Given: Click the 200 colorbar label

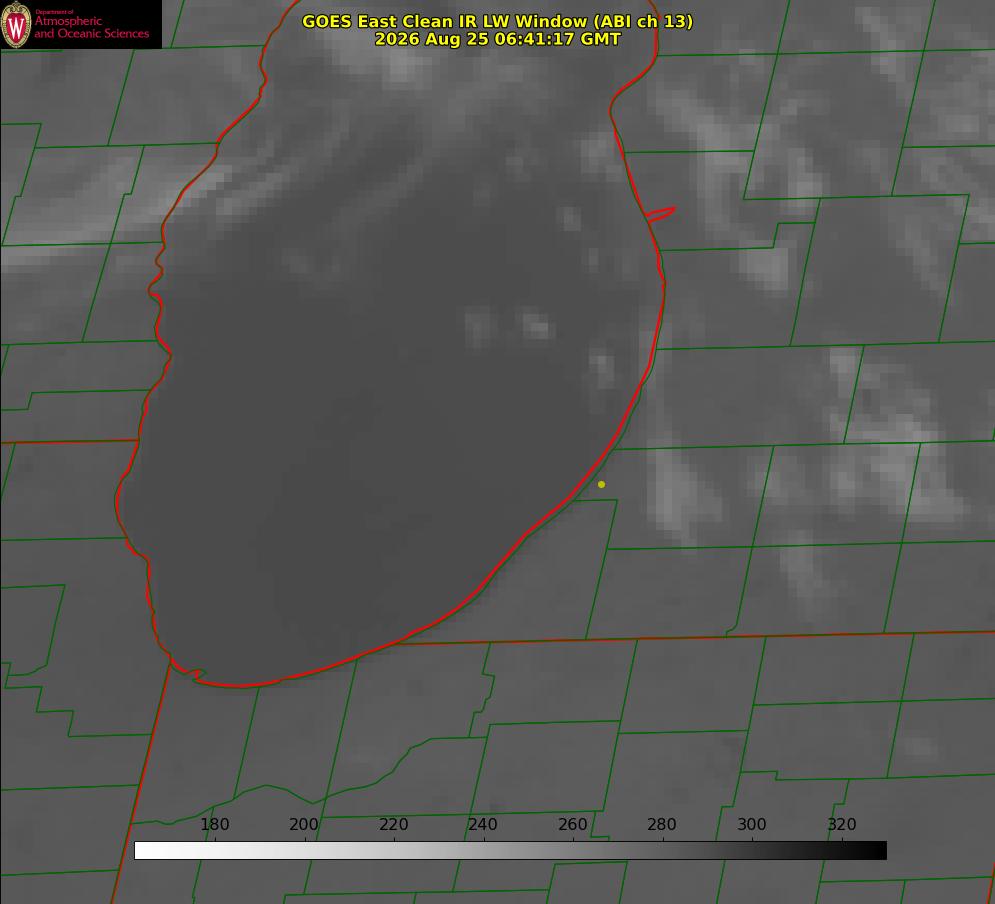Looking at the screenshot, I should 304,825.
